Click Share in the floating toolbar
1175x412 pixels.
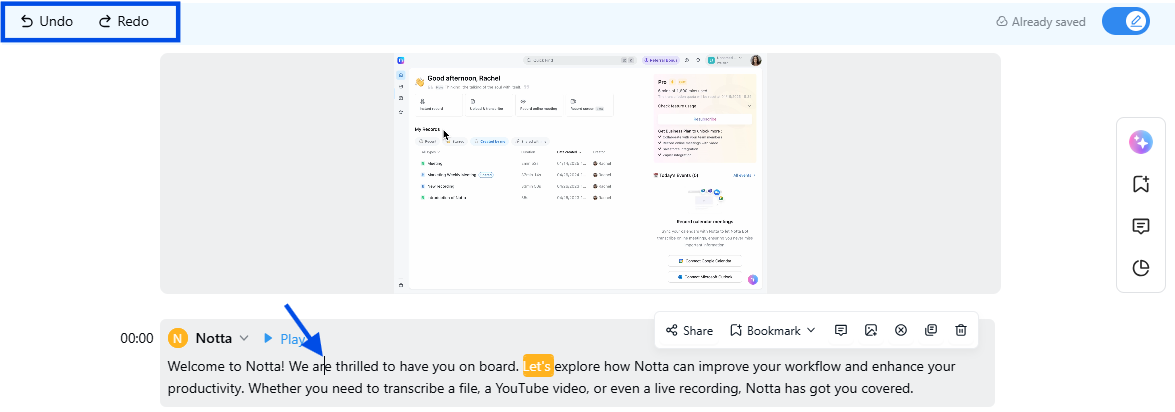(689, 330)
